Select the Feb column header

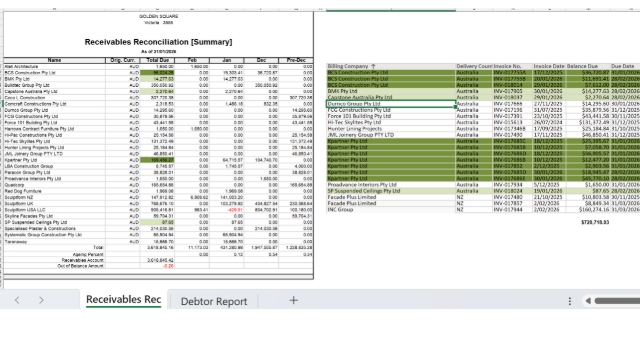tap(192, 60)
